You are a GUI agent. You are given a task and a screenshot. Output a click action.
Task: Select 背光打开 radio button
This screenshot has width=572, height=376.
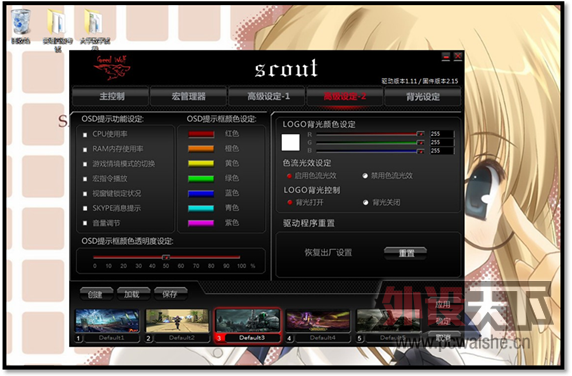point(290,202)
